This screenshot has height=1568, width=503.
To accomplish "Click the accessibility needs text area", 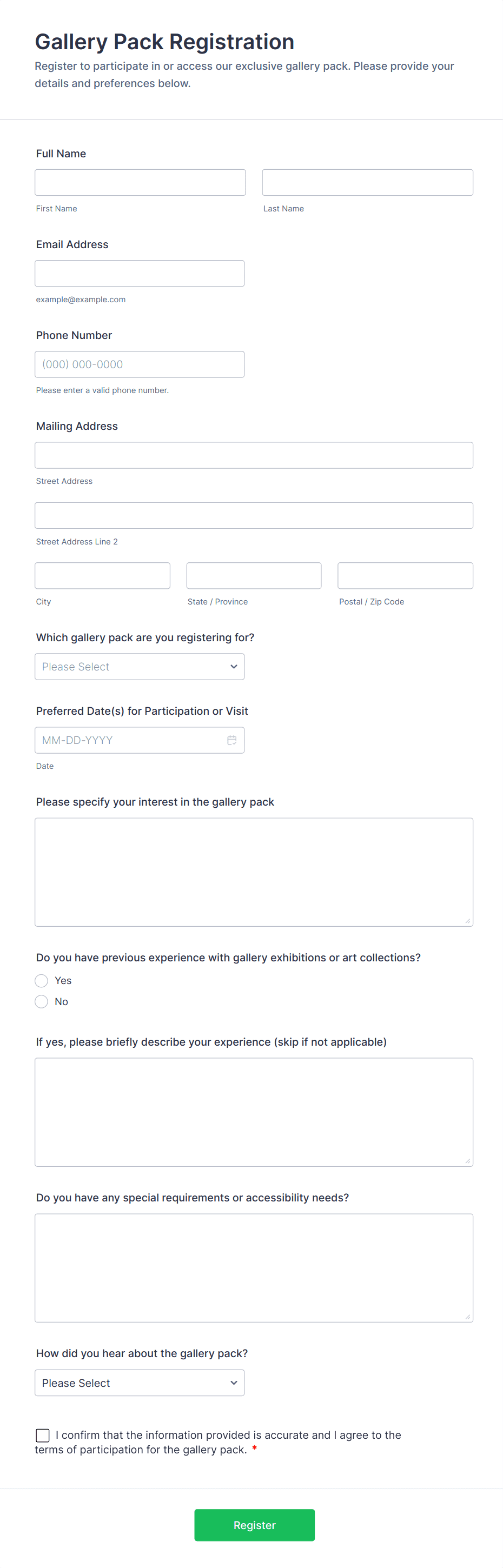I will pos(253,1268).
